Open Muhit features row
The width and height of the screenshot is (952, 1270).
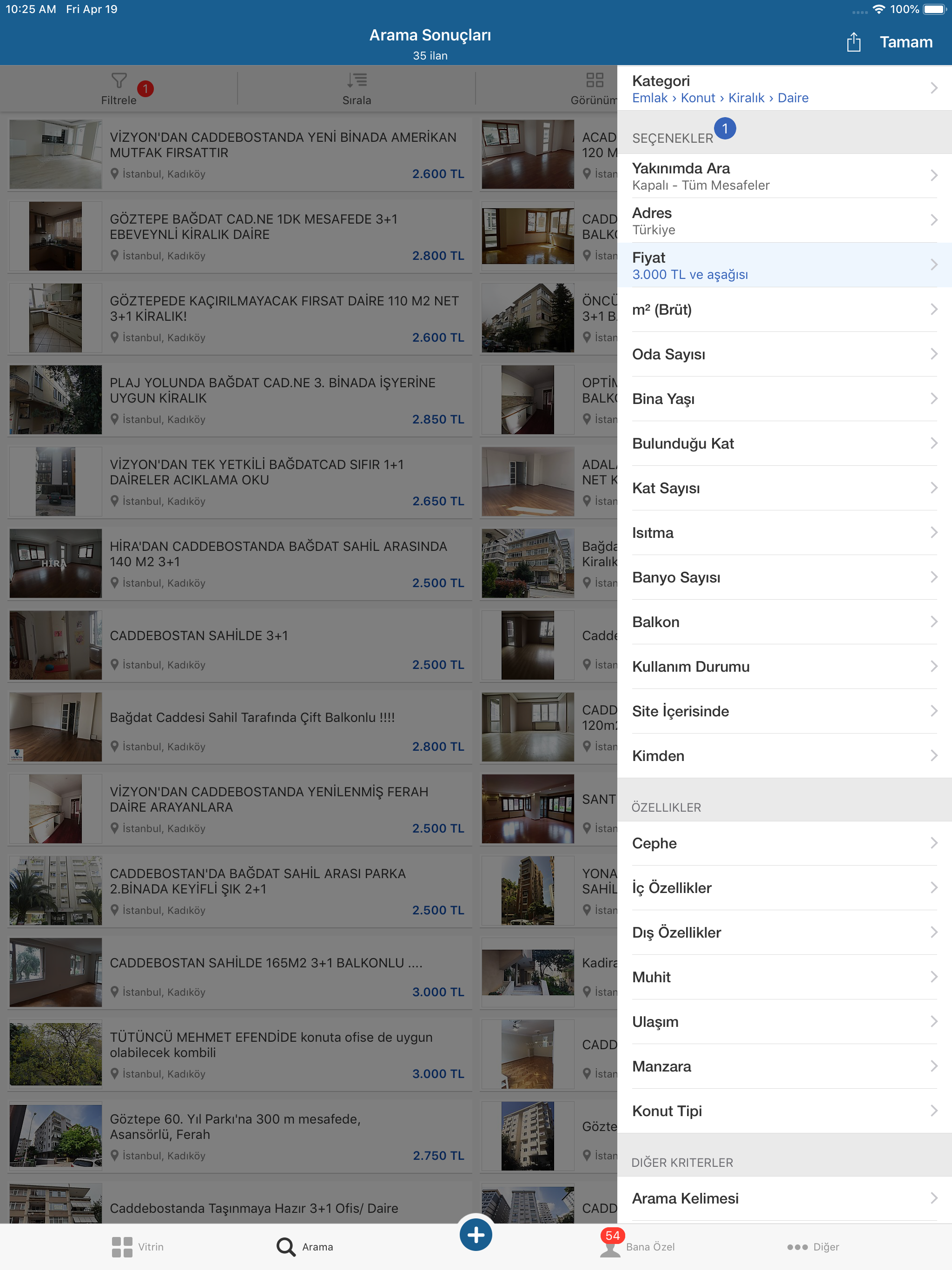784,977
